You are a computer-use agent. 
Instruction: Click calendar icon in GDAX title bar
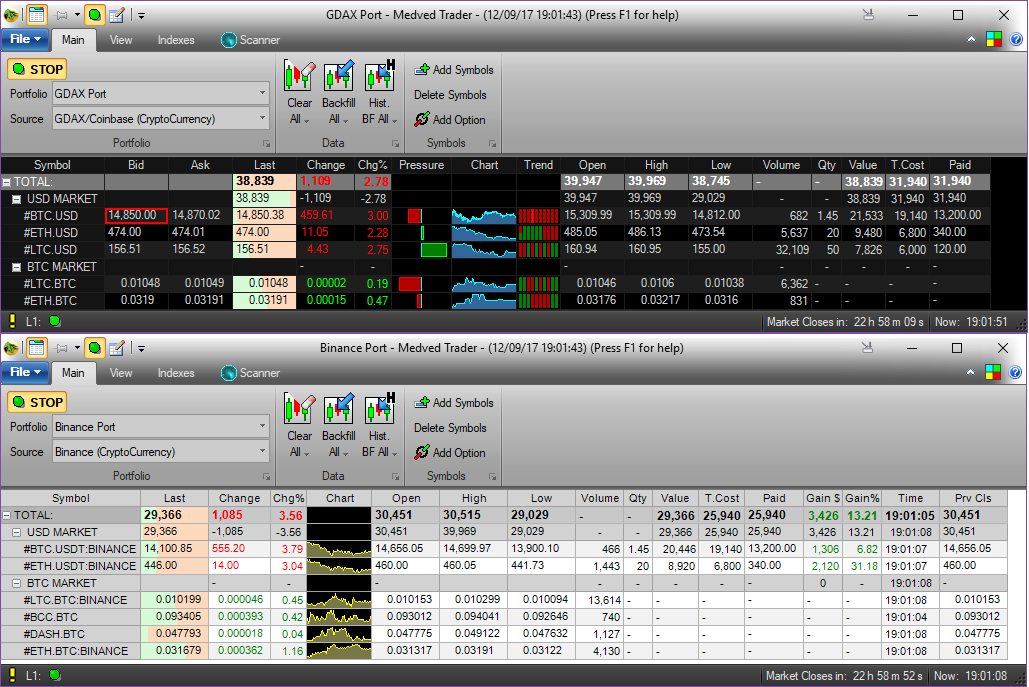point(36,14)
